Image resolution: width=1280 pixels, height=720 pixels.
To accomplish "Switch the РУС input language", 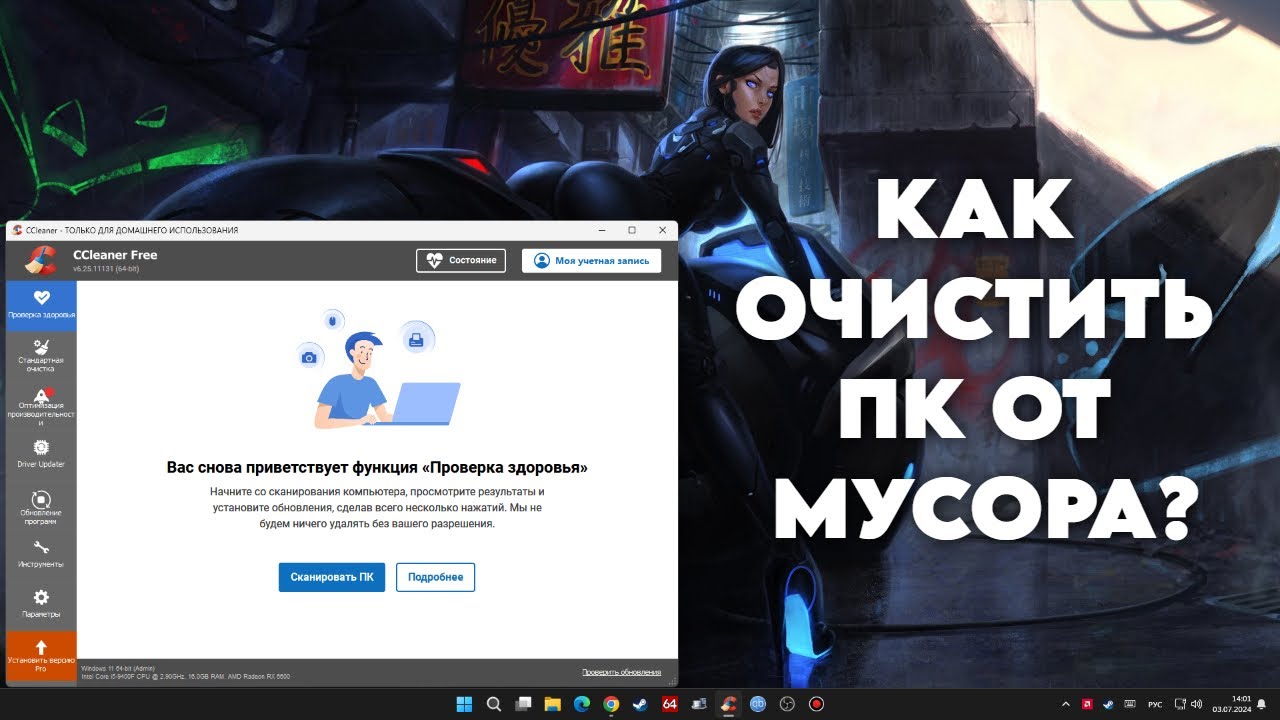I will point(1155,704).
